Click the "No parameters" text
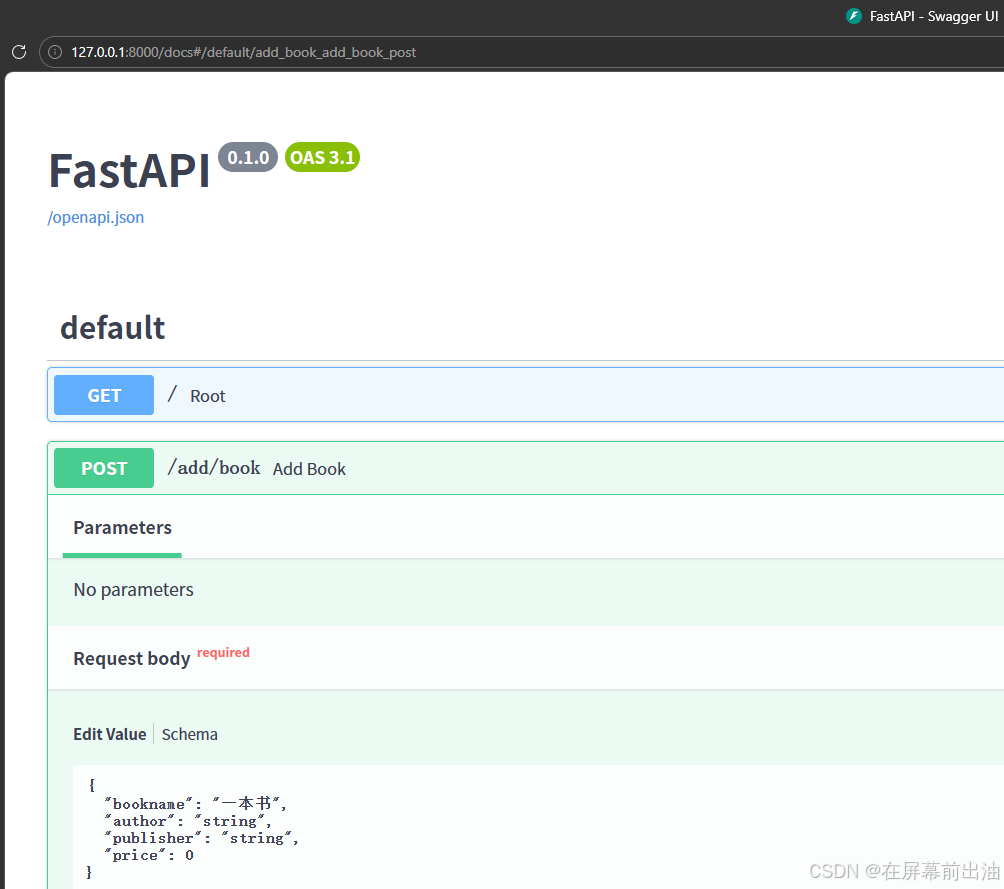 133,590
